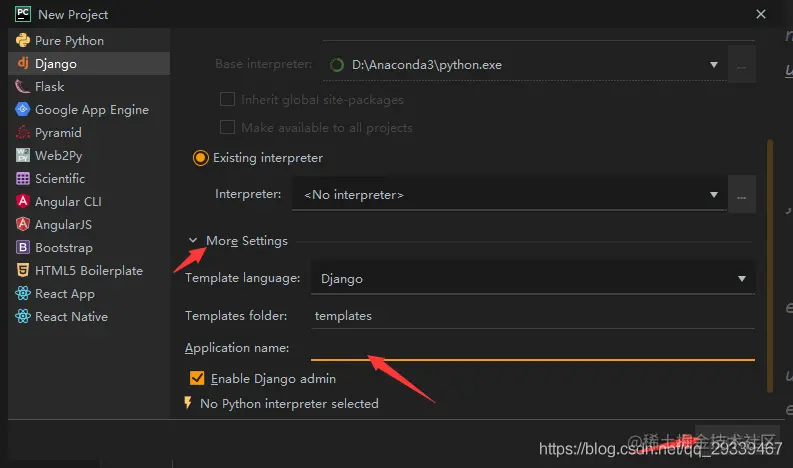The image size is (793, 468).
Task: Close the New Project dialog
Action: 761,14
